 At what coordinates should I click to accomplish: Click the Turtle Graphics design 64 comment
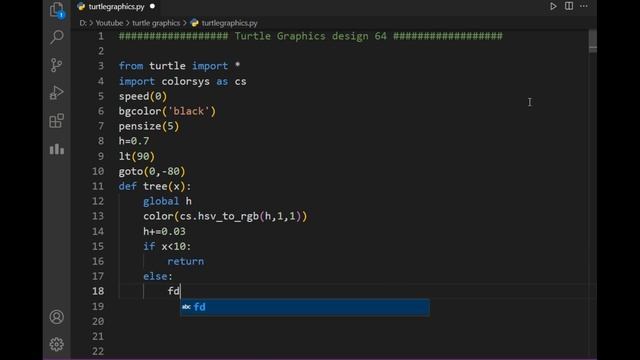(310, 36)
